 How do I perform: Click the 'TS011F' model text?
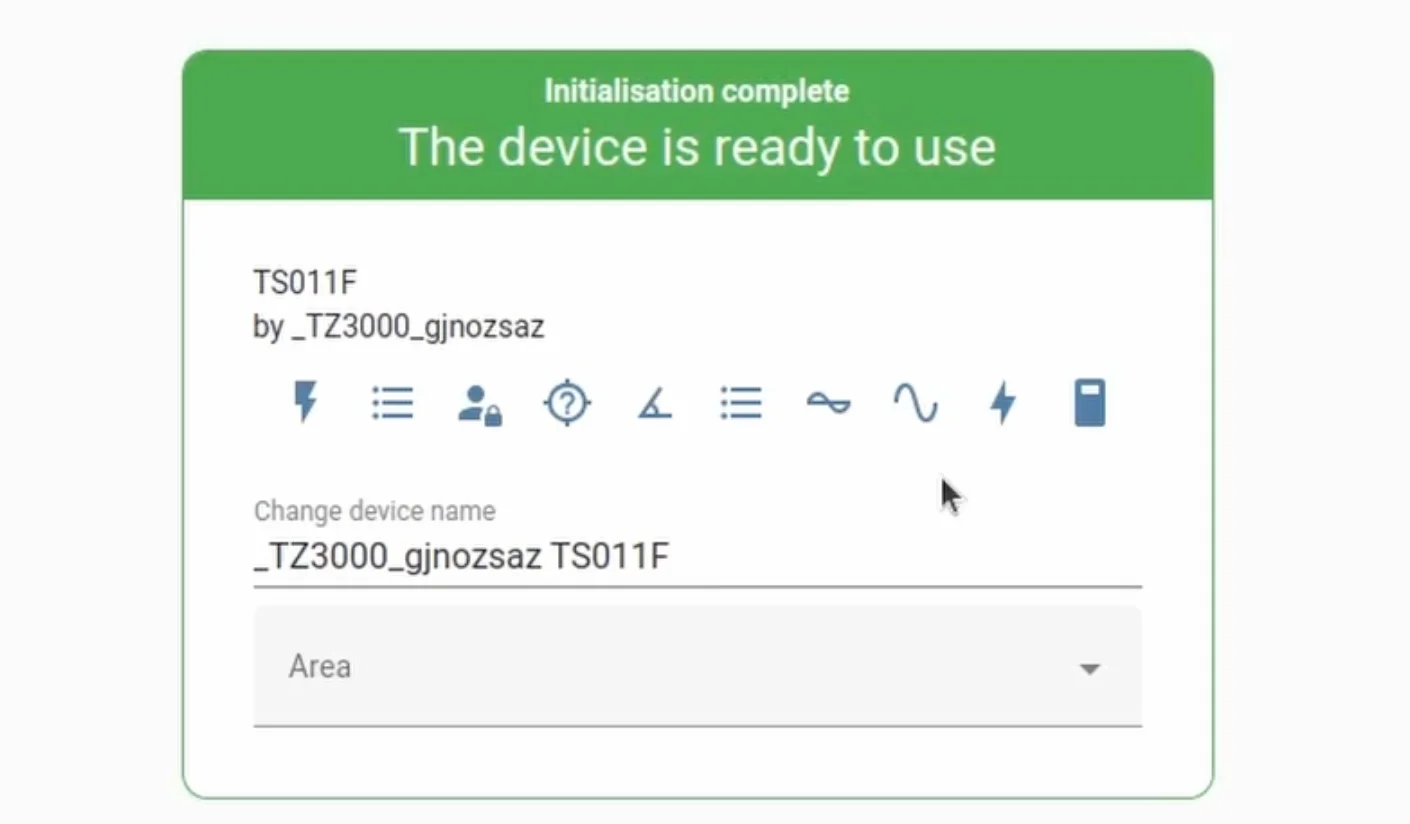point(304,283)
